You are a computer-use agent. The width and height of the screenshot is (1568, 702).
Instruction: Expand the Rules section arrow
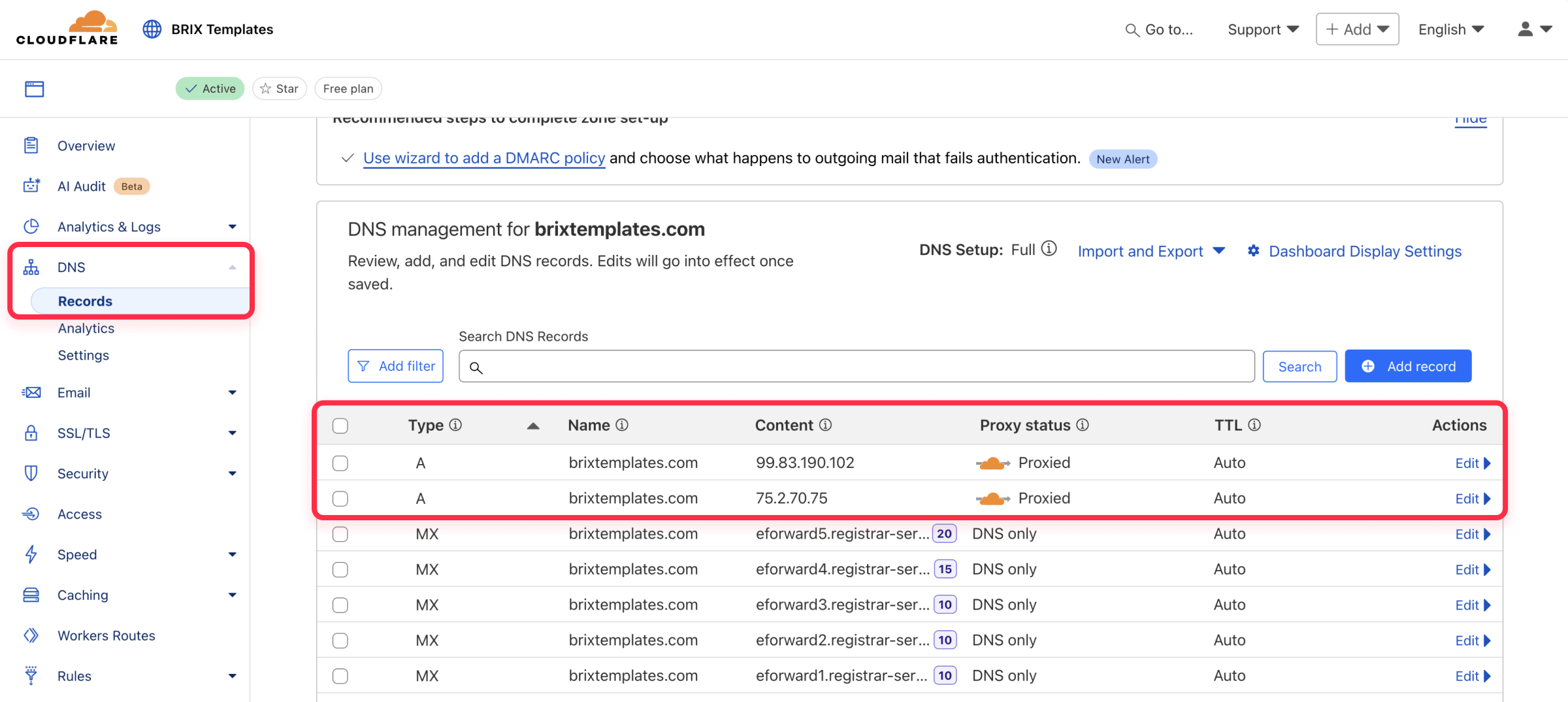[232, 677]
